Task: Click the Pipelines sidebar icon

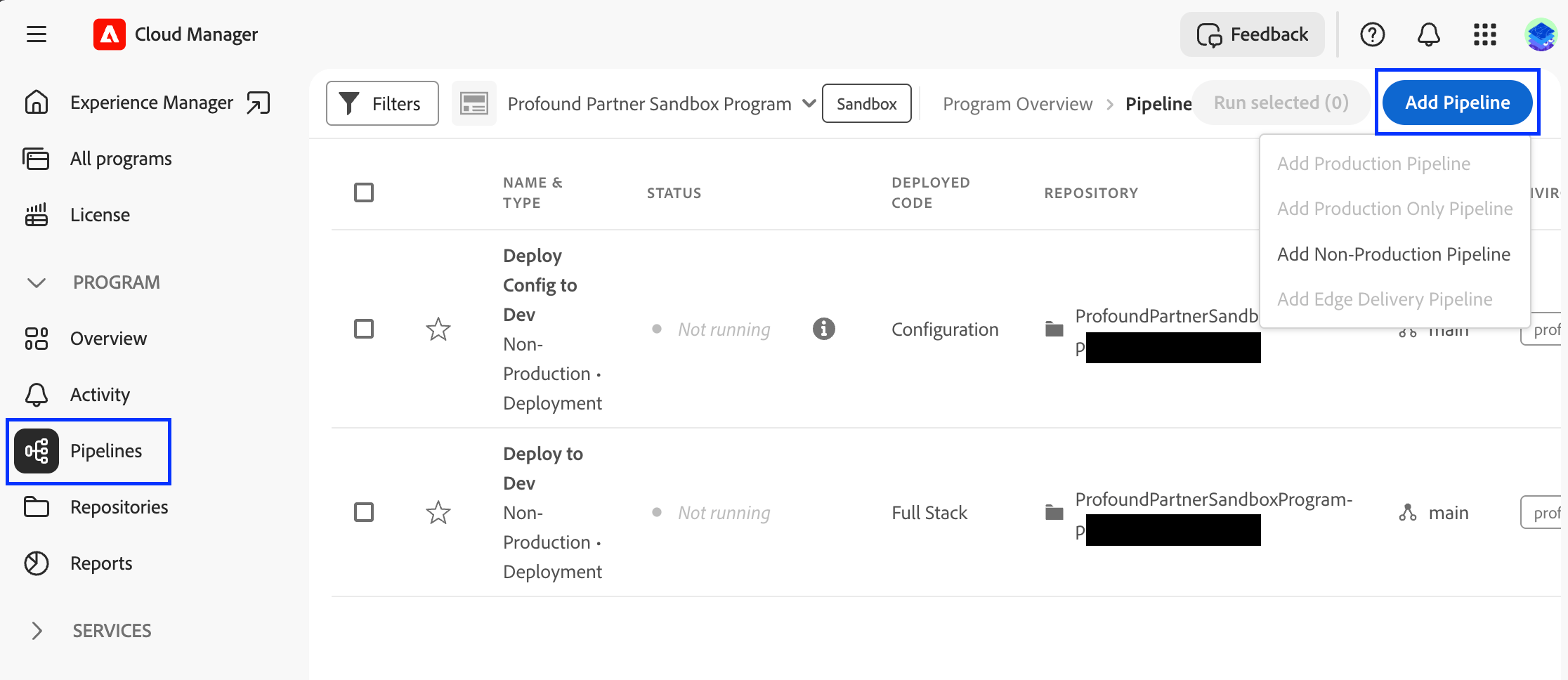Action: point(37,451)
